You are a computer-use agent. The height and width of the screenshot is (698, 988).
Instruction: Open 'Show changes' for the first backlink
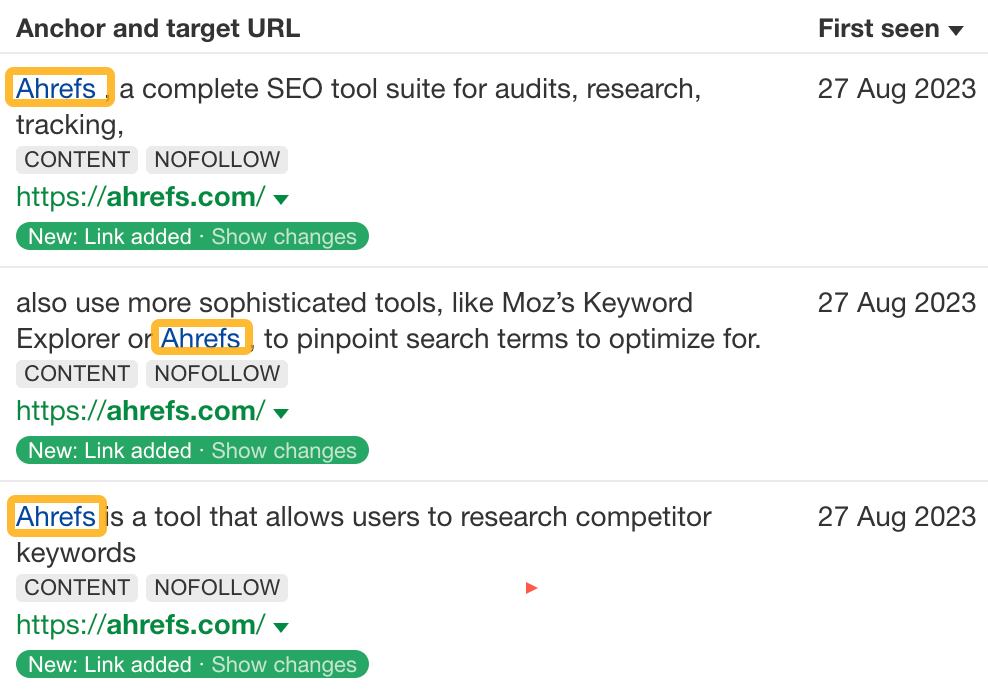[x=286, y=237]
